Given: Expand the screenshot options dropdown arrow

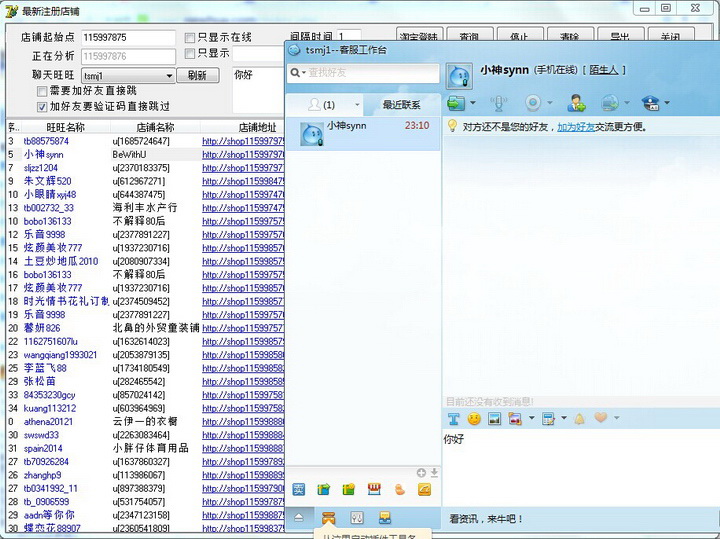Looking at the screenshot, I should pos(532,418).
